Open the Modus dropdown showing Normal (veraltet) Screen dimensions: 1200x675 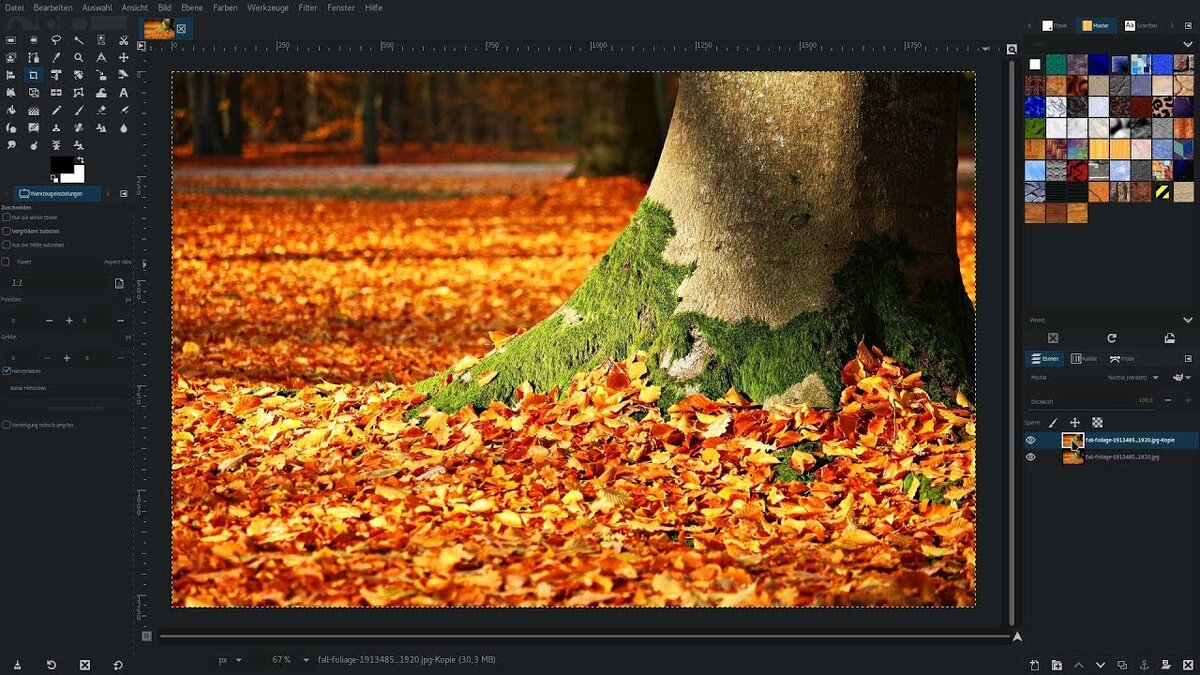1128,378
